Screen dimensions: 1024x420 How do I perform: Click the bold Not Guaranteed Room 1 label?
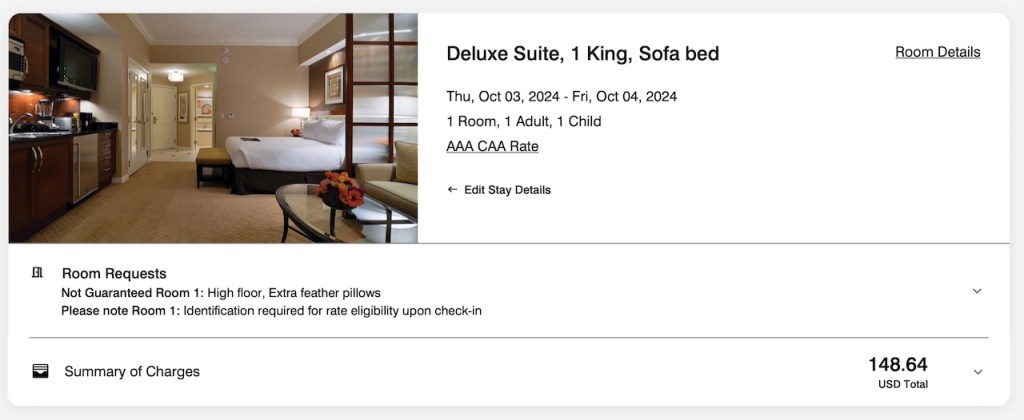point(132,293)
